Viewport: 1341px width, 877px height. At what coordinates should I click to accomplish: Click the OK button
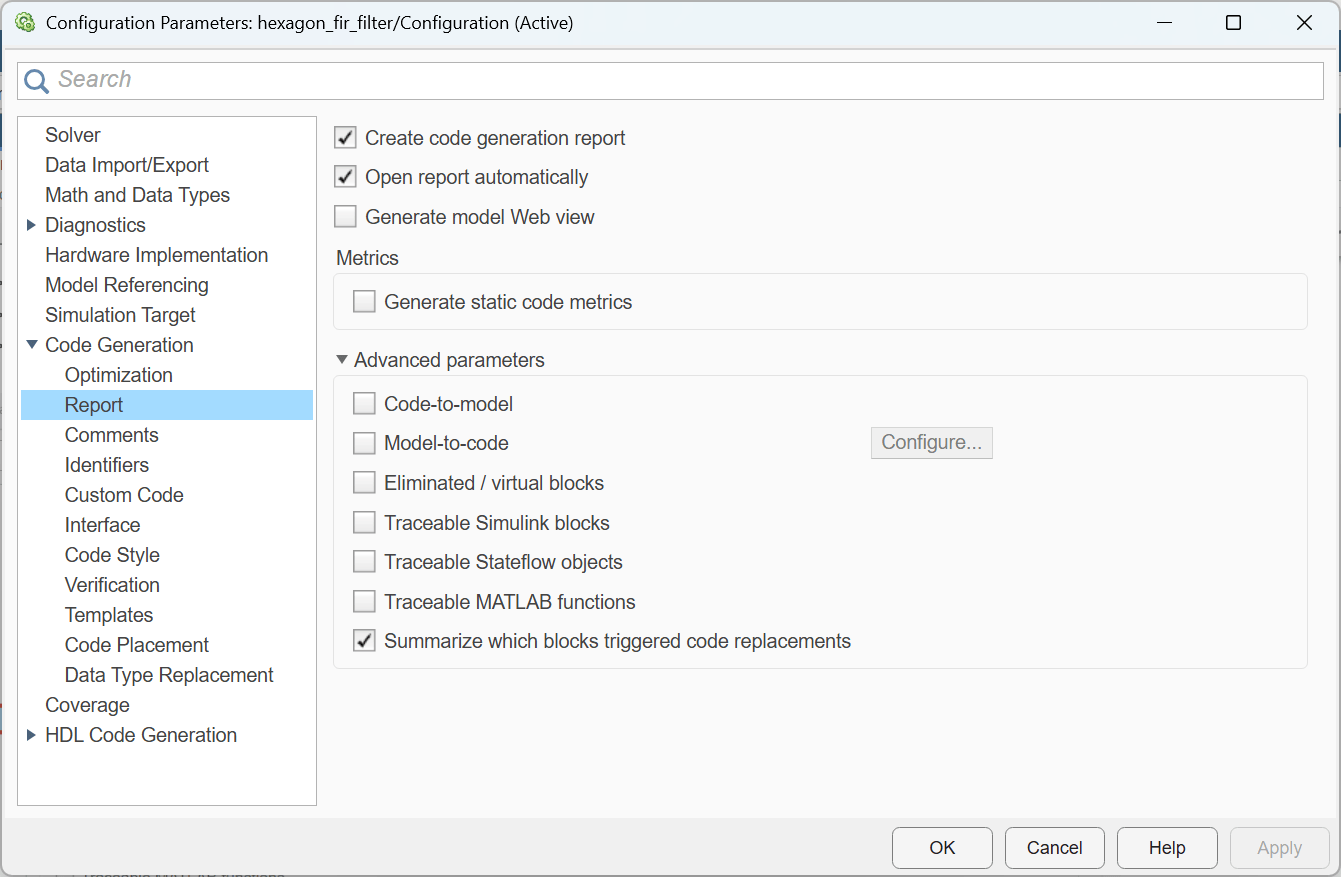point(942,848)
